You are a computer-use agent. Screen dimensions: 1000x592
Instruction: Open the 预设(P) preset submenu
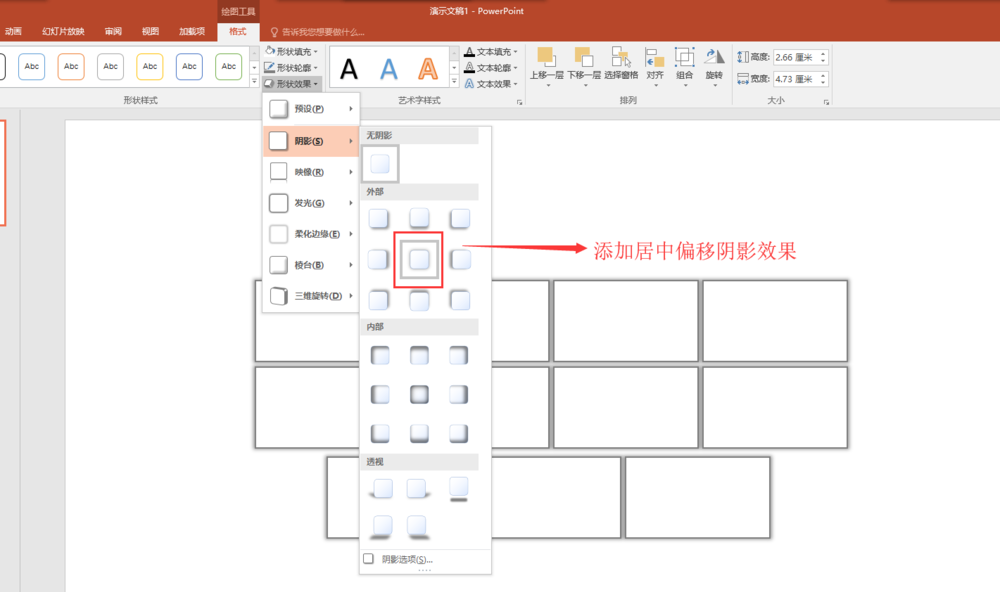[x=311, y=109]
